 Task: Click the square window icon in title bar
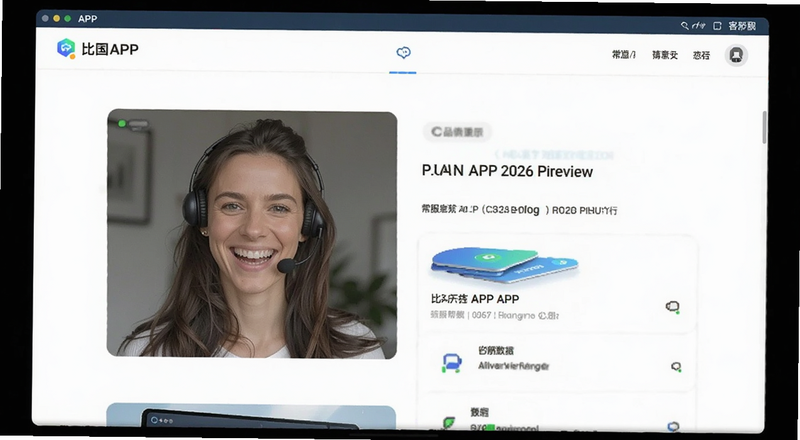click(717, 26)
